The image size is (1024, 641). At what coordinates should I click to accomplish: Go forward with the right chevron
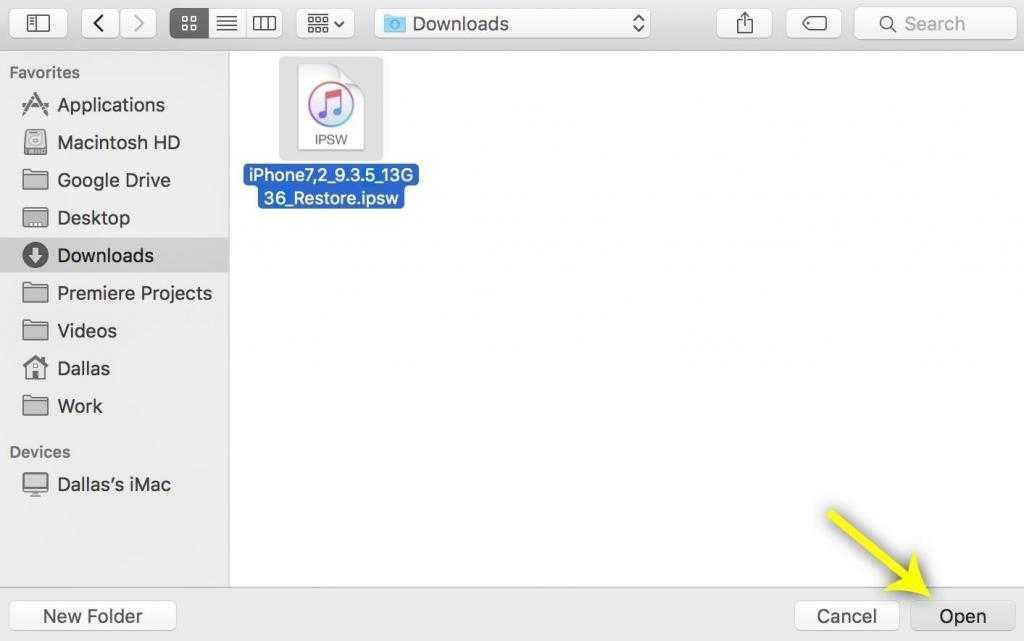point(138,24)
